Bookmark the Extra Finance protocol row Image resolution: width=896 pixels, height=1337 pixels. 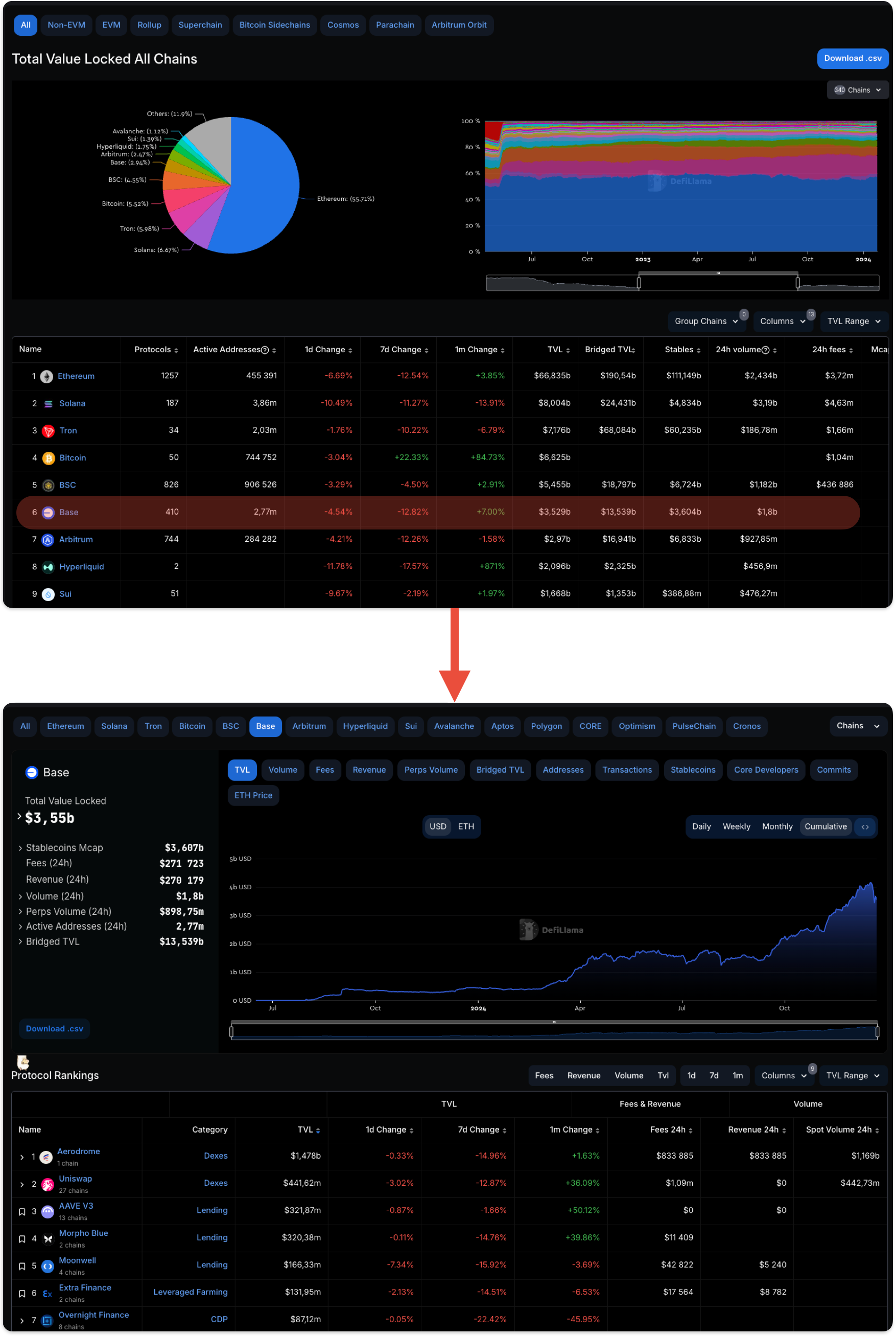pos(22,1294)
